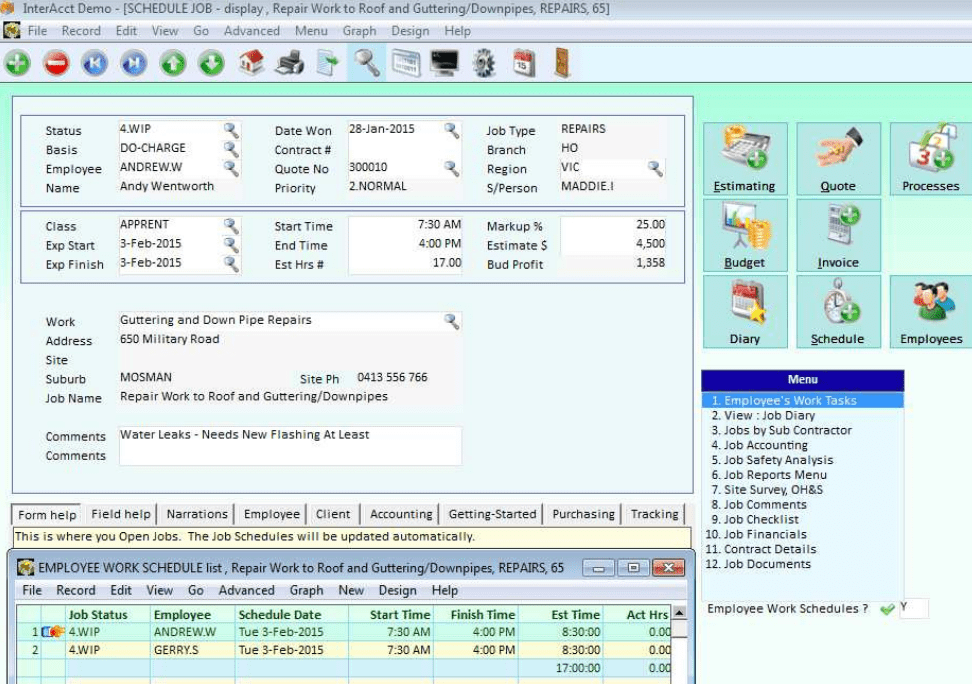Open the Employees tile

[931, 311]
